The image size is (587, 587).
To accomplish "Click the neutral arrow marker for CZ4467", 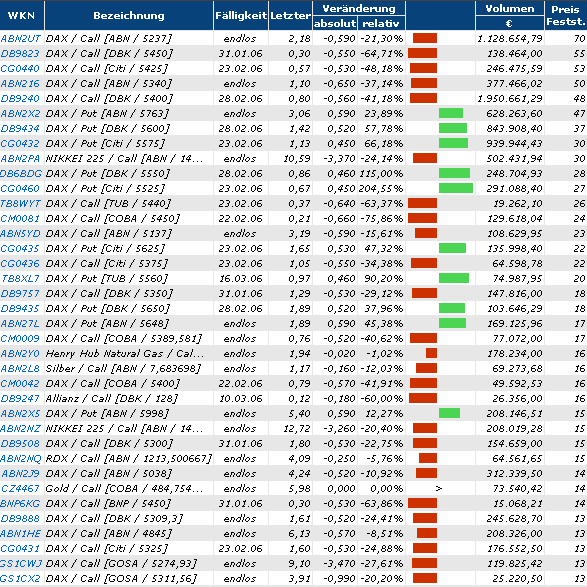I will (439, 488).
